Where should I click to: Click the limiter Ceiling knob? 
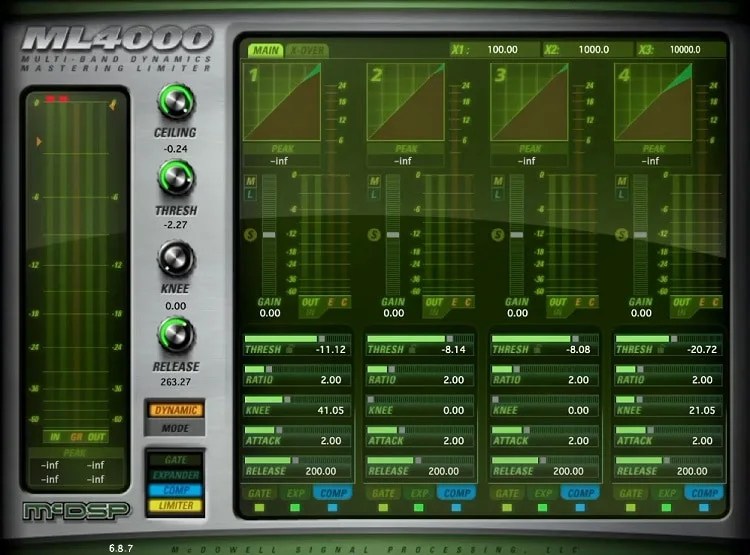pyautogui.click(x=176, y=102)
